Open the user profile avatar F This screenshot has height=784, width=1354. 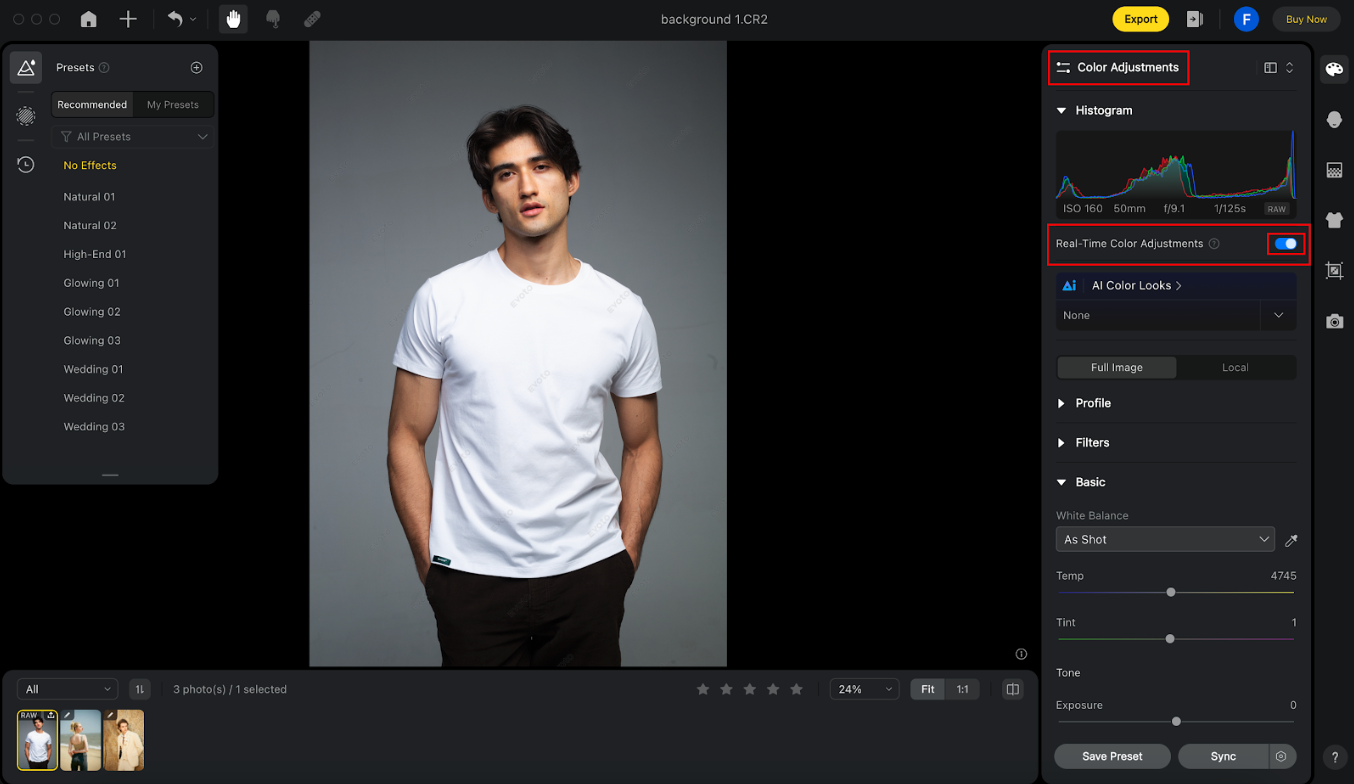[1246, 19]
